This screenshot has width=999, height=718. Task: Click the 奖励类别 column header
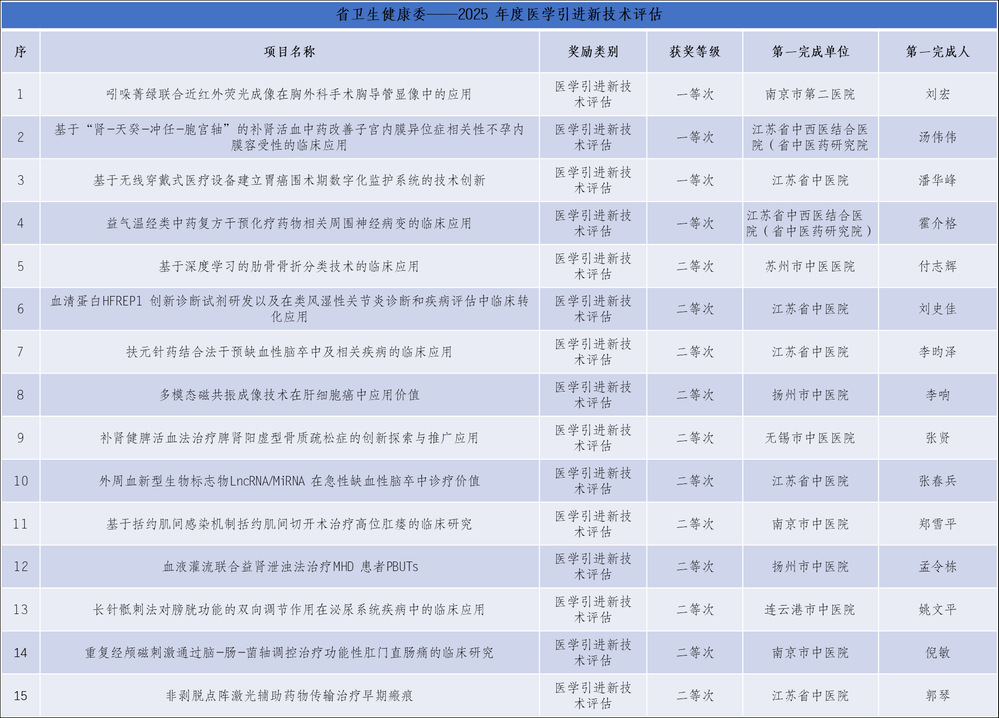click(593, 52)
